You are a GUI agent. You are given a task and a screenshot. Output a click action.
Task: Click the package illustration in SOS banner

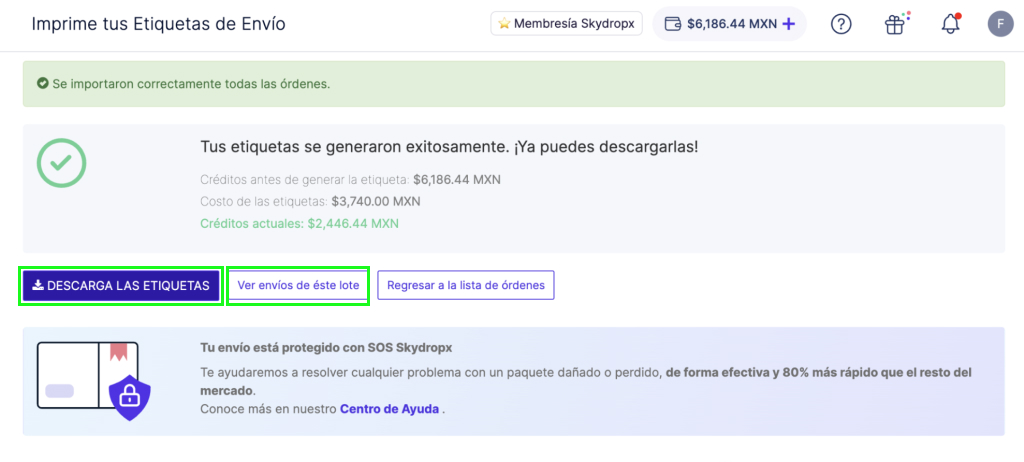(87, 376)
